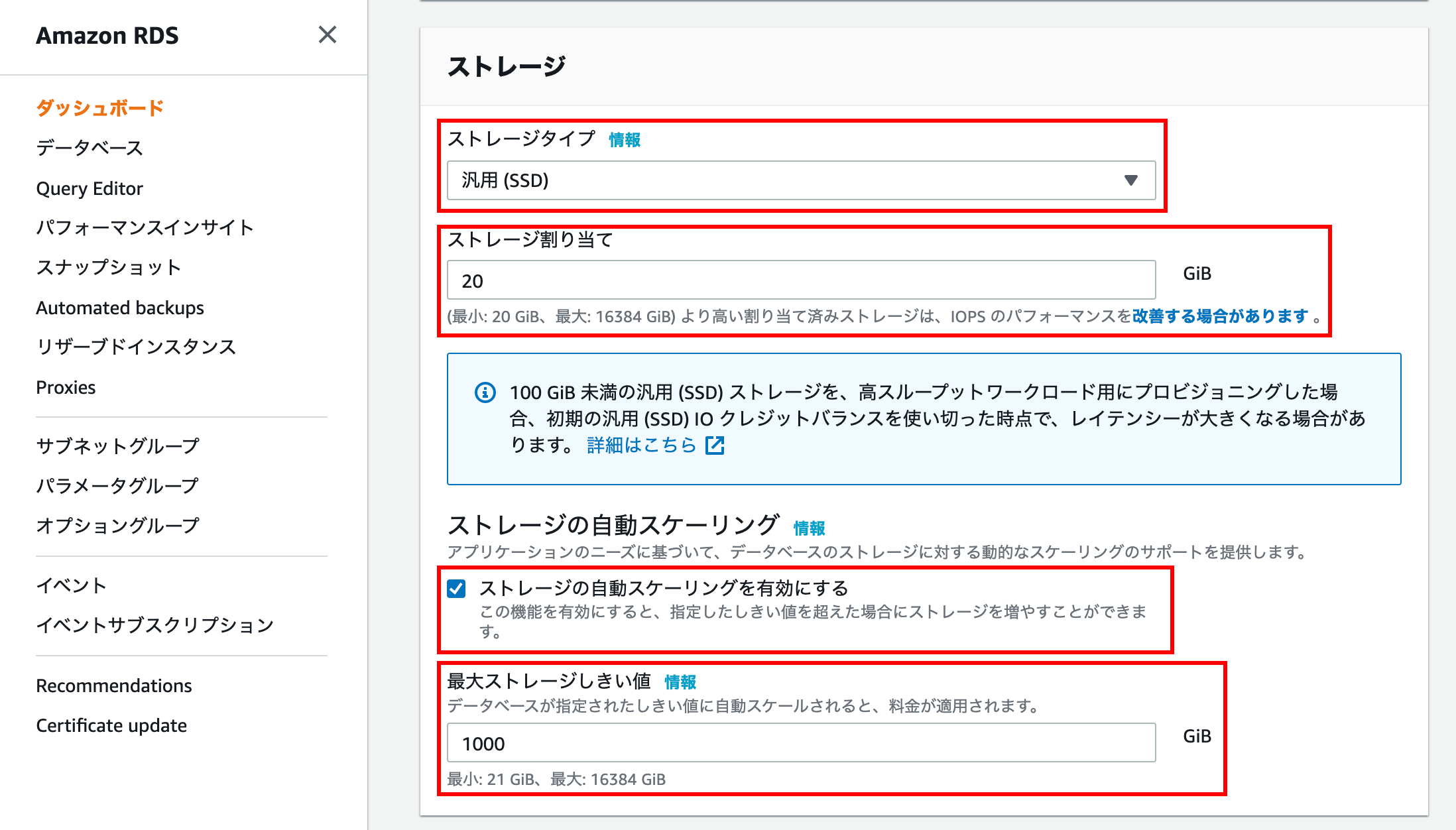Open 情報 link next to 最大ストレージしきい値
1456x830 pixels.
point(680,682)
